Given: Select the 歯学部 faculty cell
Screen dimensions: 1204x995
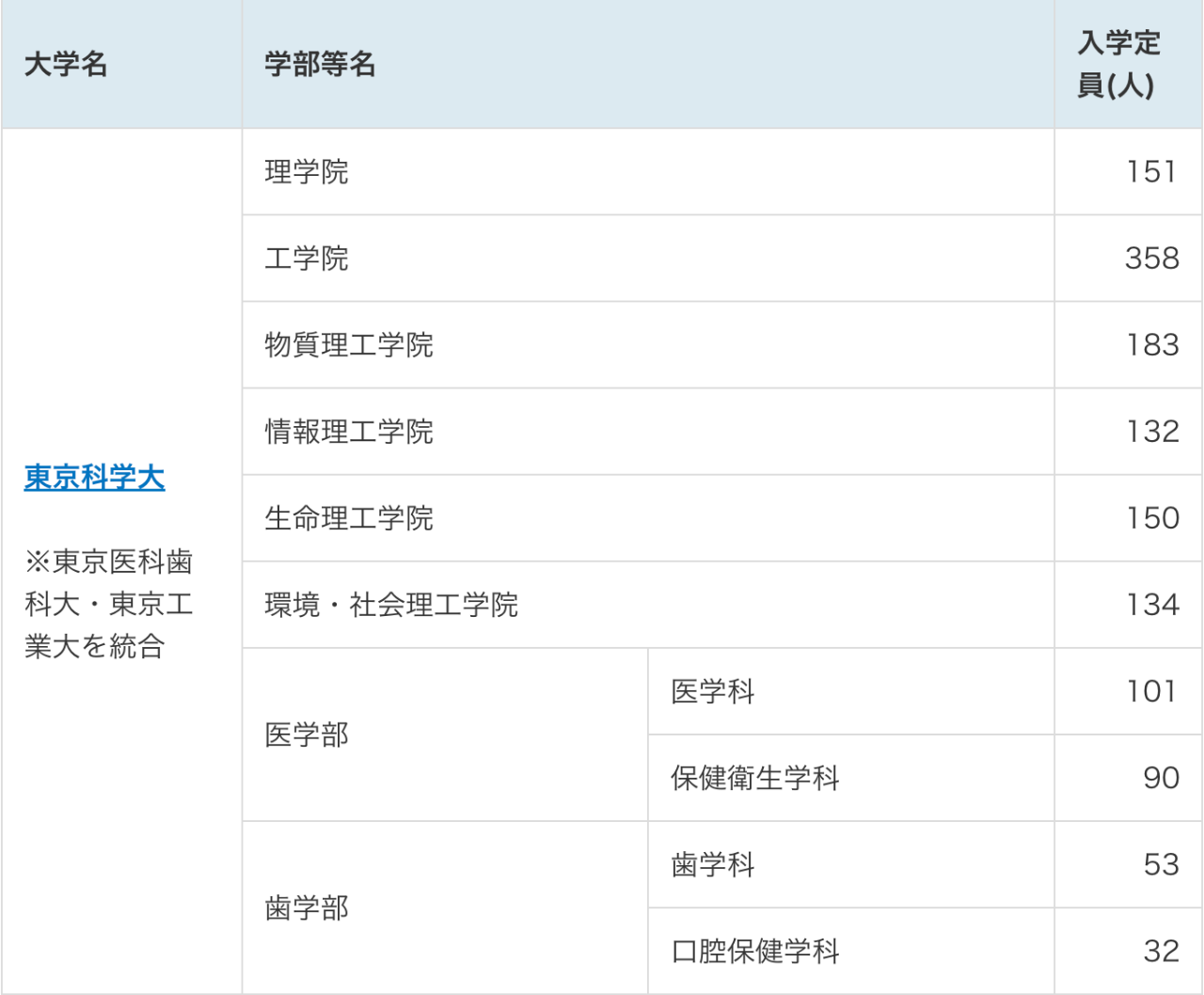Looking at the screenshot, I should coord(307,908).
